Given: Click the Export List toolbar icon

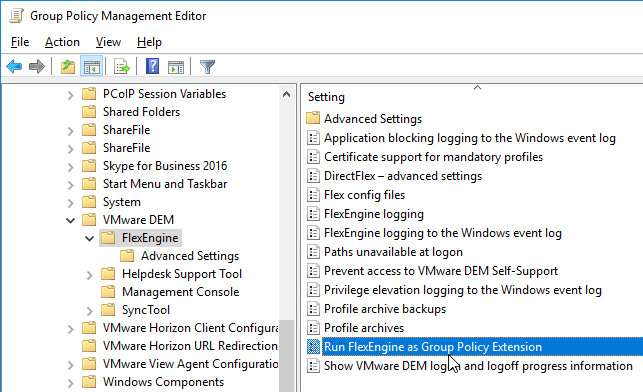Looking at the screenshot, I should point(121,66).
